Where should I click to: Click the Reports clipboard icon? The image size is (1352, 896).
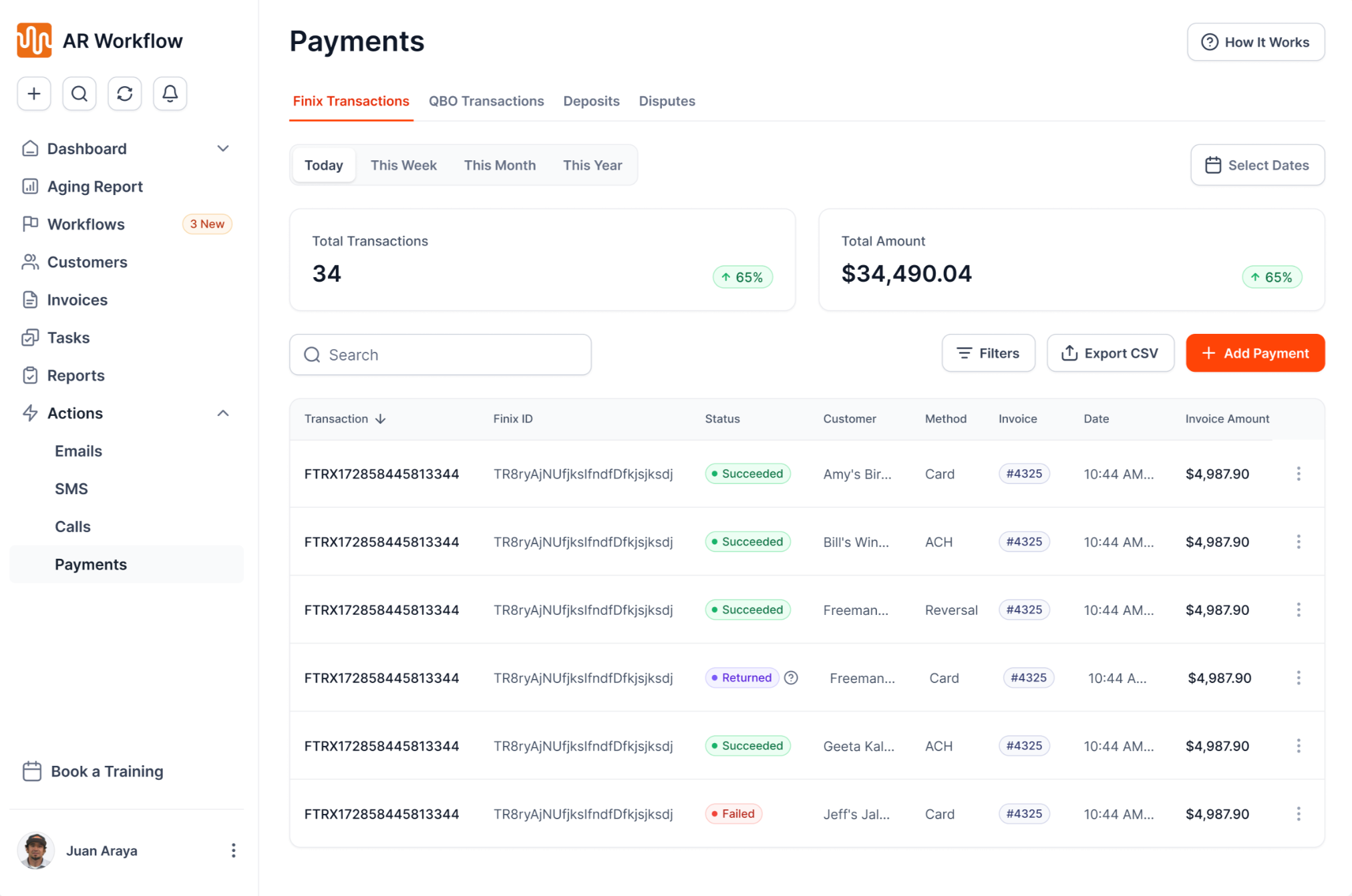30,375
